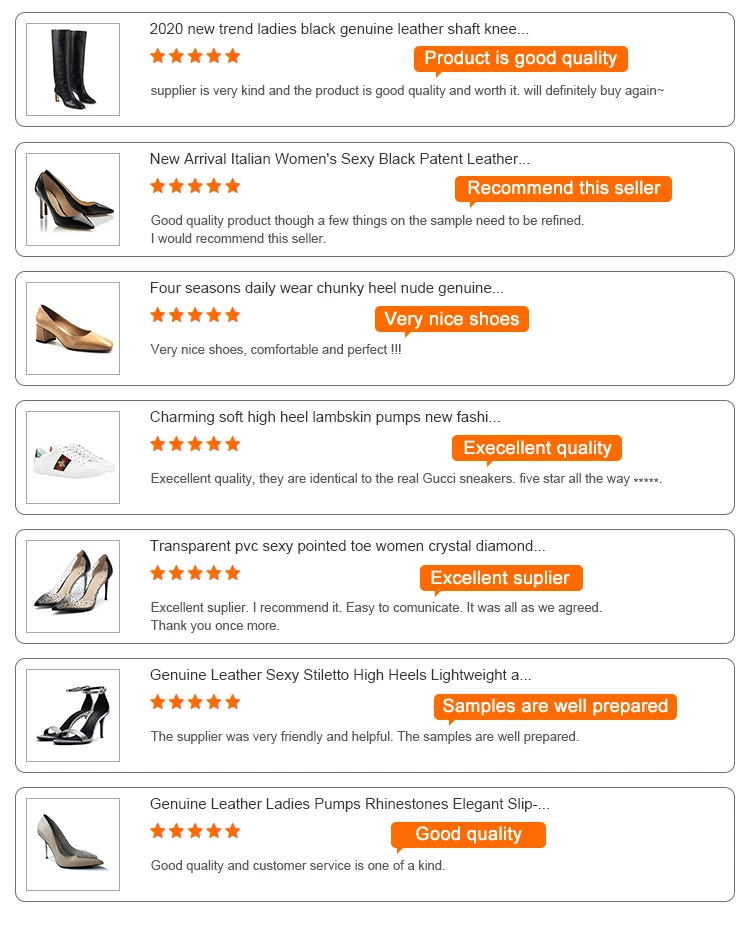Viewport: 750px width, 932px height.
Task: Open the black patent leather pumps image
Action: tap(73, 199)
